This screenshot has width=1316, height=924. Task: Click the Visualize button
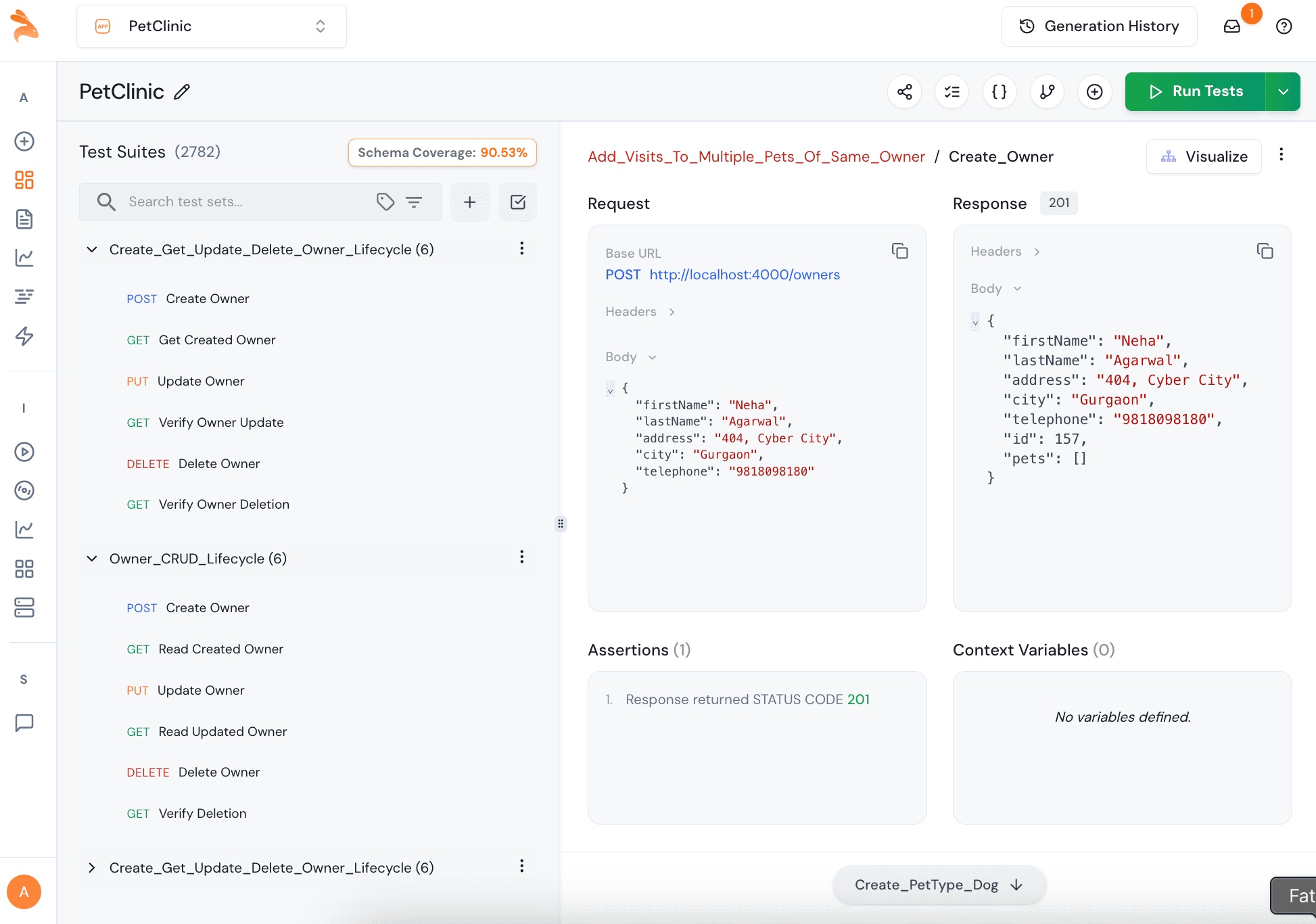pos(1204,157)
